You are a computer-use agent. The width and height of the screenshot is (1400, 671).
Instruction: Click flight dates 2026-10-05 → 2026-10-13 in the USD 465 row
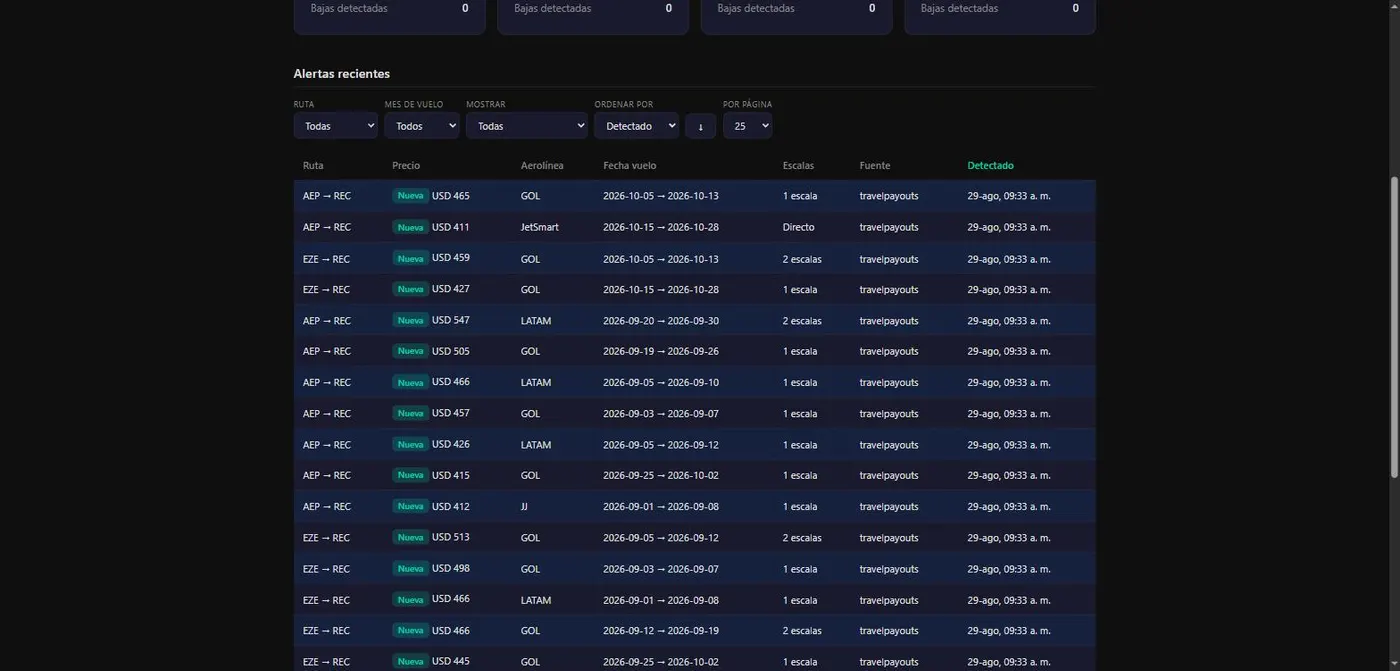click(x=661, y=196)
